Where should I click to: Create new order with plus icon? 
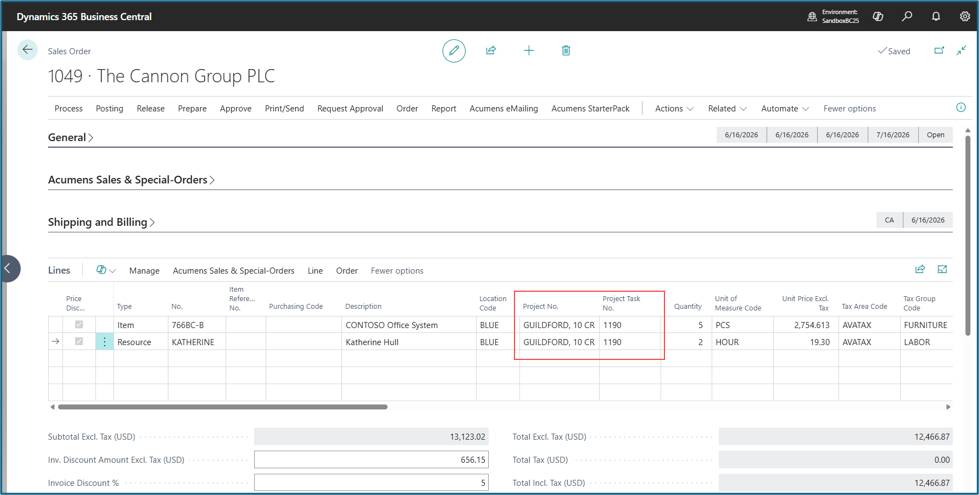click(529, 51)
